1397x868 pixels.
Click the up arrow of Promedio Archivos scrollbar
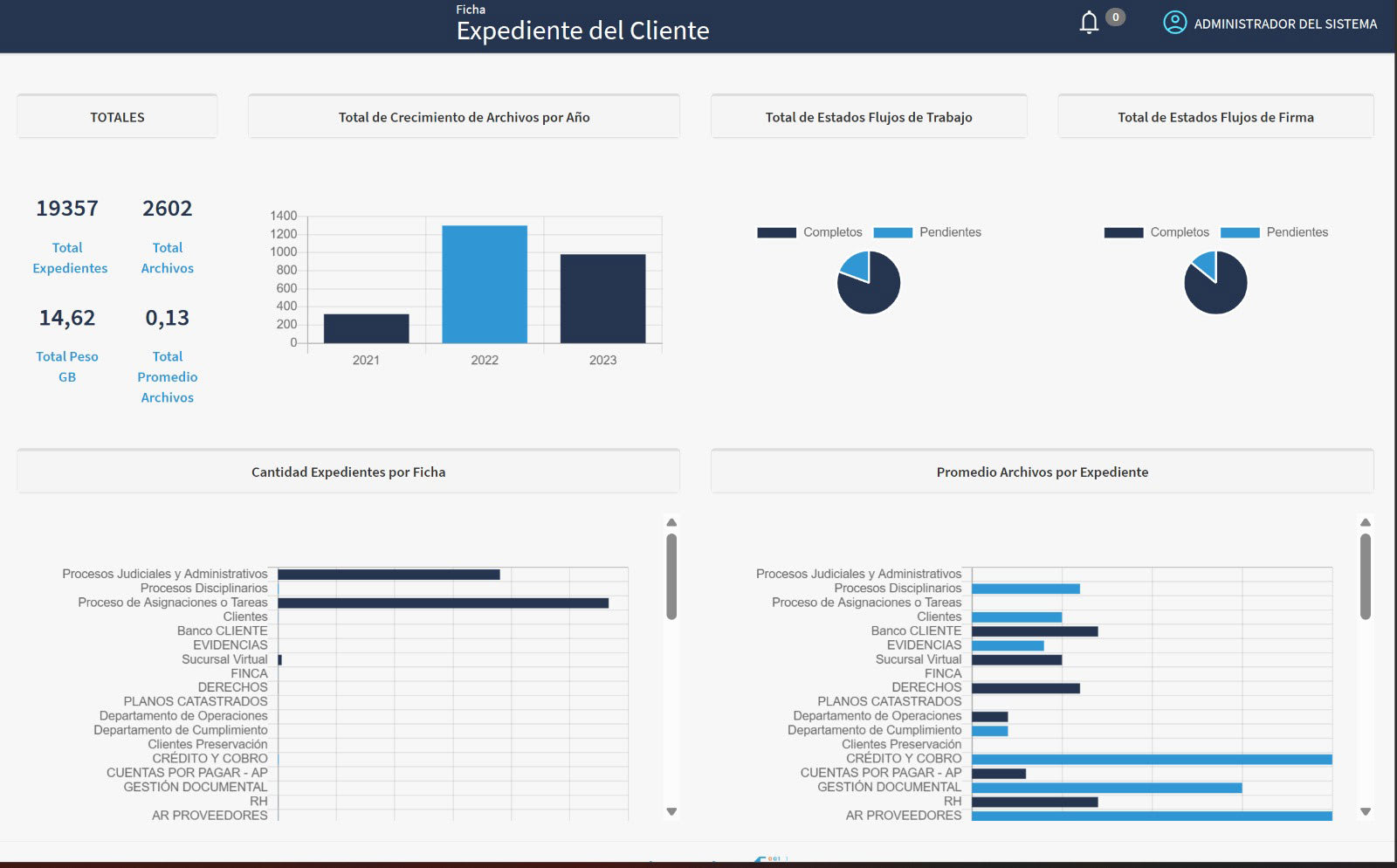click(1366, 522)
